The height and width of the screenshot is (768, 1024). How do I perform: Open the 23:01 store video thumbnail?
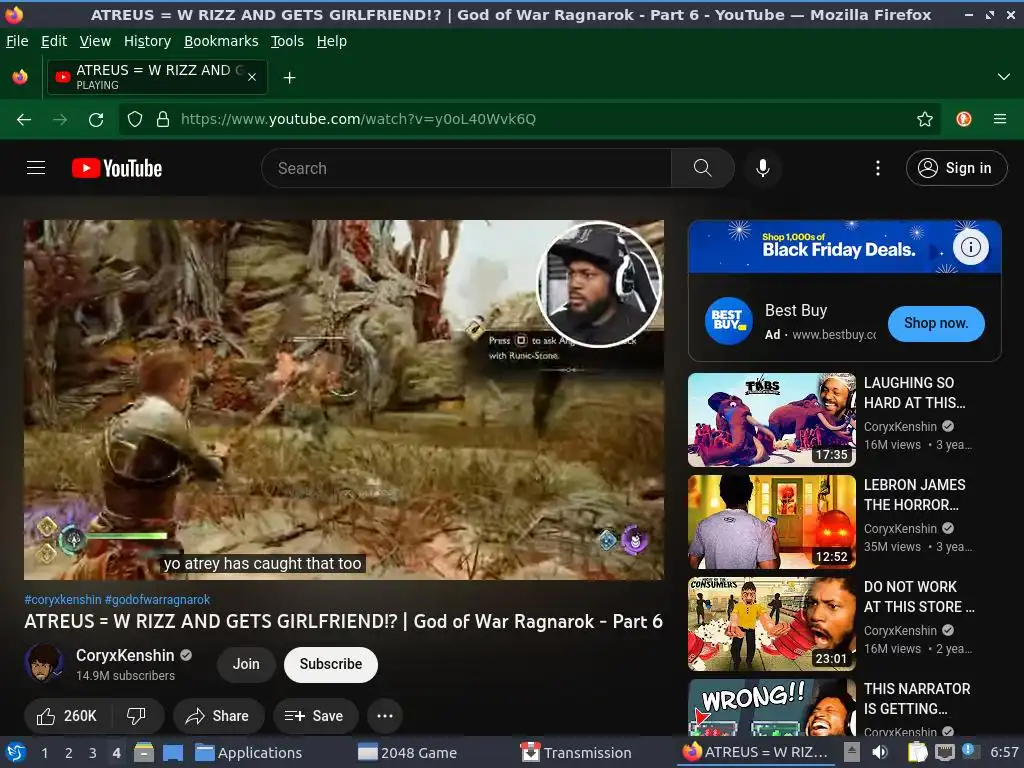pos(772,624)
